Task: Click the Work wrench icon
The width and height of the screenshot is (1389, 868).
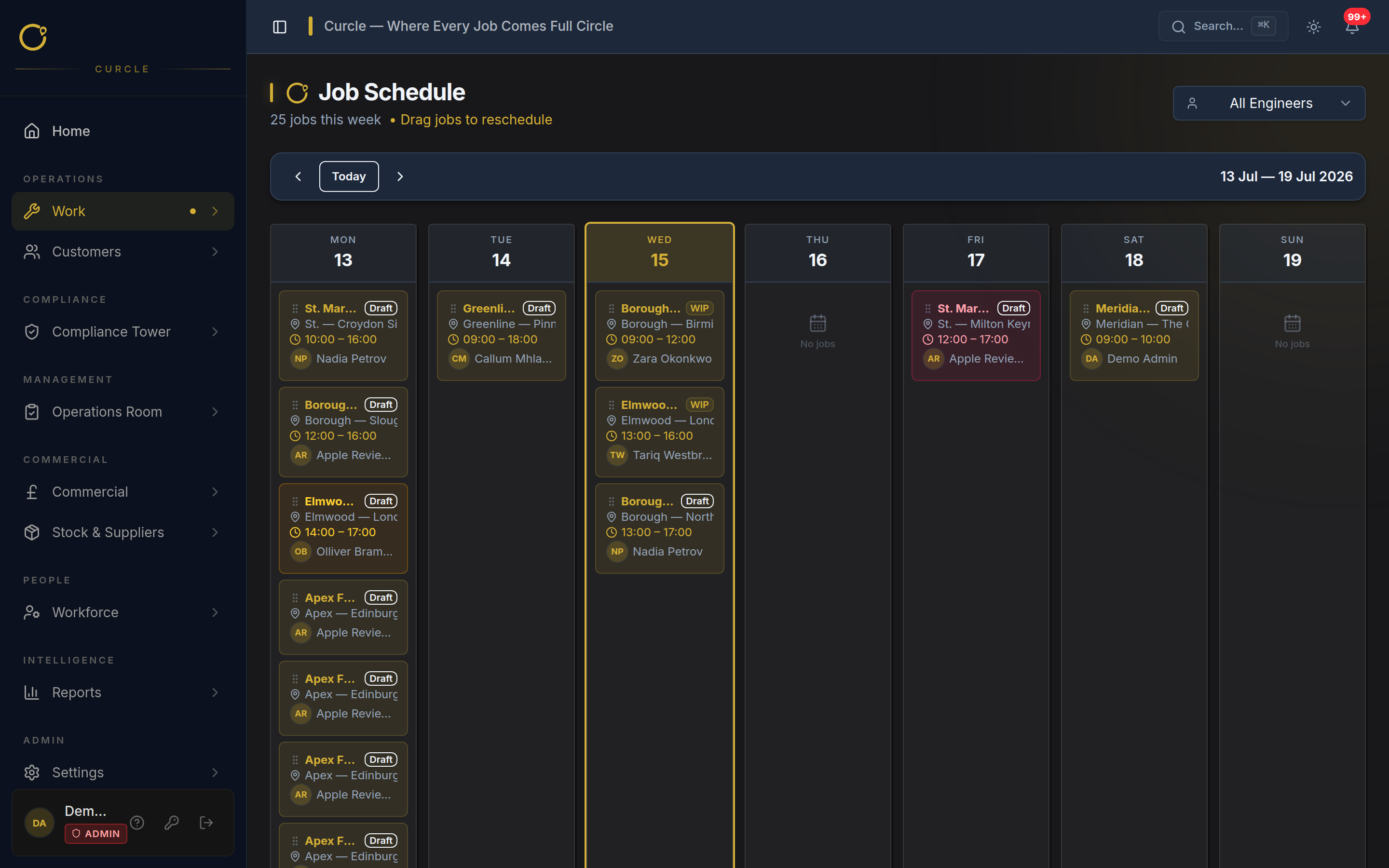Action: point(31,211)
